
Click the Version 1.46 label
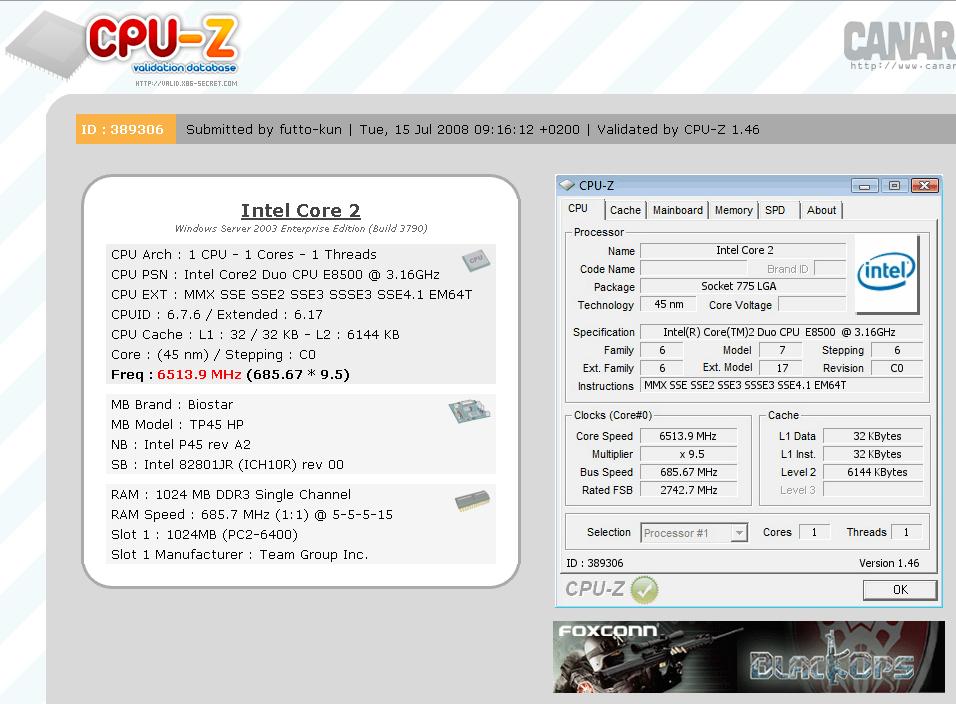pyautogui.click(x=889, y=563)
